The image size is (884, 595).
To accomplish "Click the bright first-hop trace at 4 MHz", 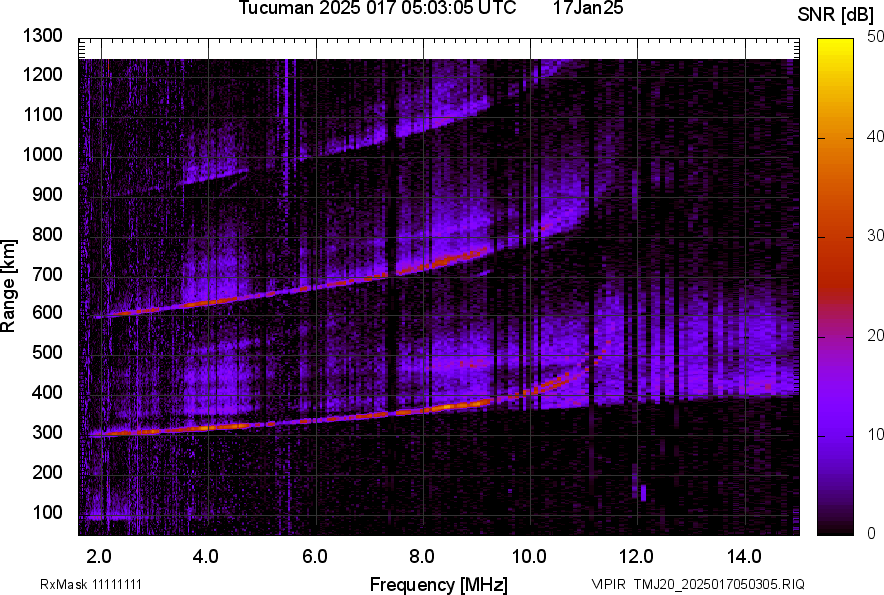I will point(207,427).
